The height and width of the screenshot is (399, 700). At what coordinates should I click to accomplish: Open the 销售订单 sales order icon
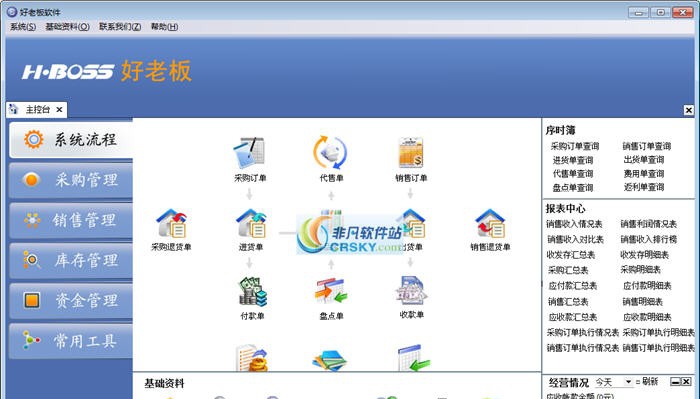[411, 153]
